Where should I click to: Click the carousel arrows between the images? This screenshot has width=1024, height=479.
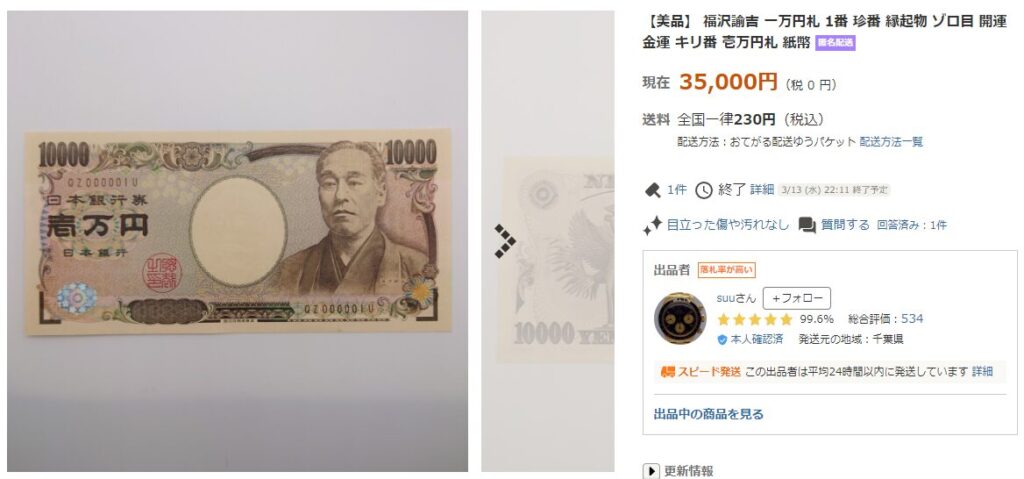[x=504, y=241]
